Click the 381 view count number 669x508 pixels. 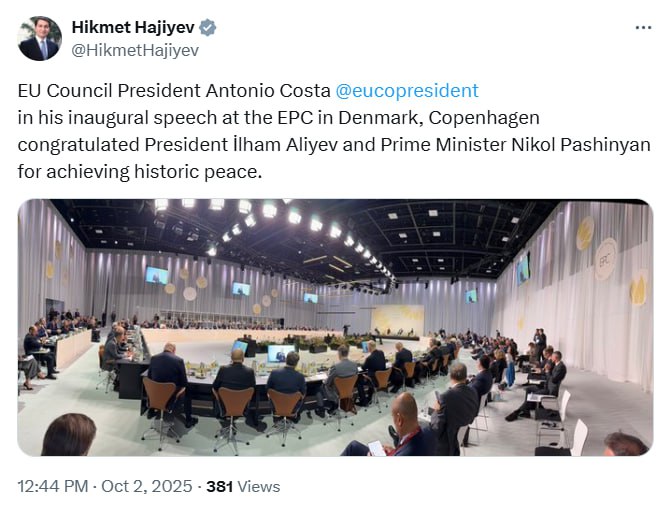coord(219,486)
